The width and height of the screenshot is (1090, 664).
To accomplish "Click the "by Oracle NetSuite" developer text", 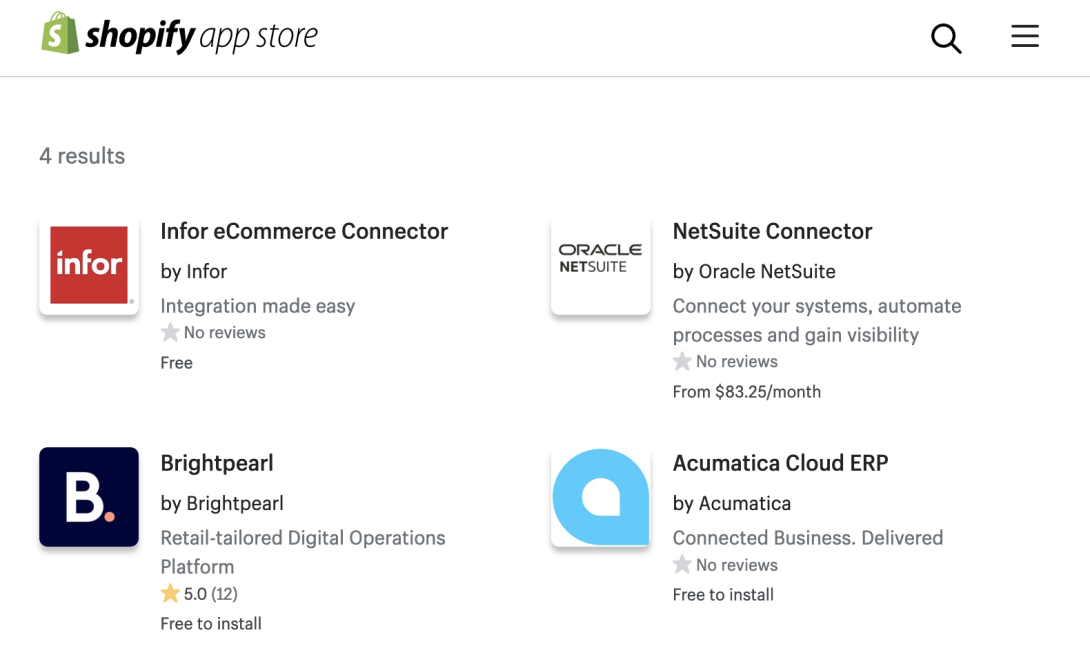I will 754,272.
